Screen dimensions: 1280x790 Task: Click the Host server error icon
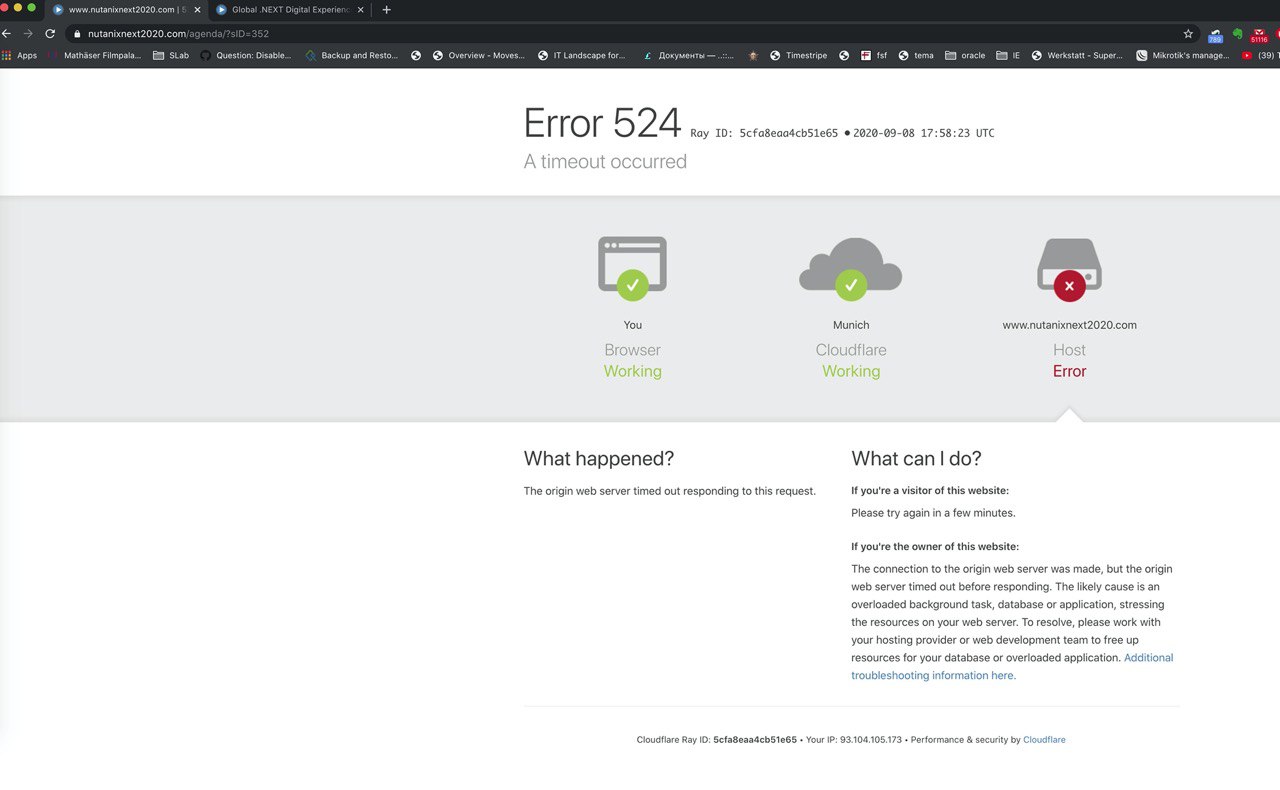[x=1069, y=268]
